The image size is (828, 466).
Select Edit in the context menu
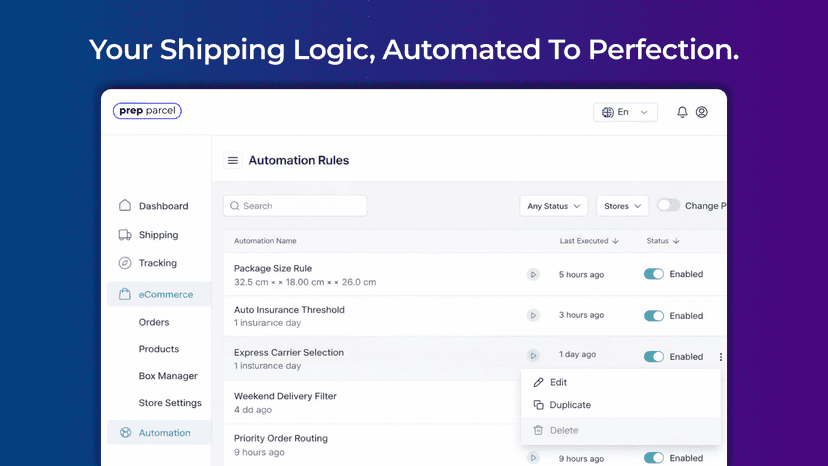coord(620,382)
